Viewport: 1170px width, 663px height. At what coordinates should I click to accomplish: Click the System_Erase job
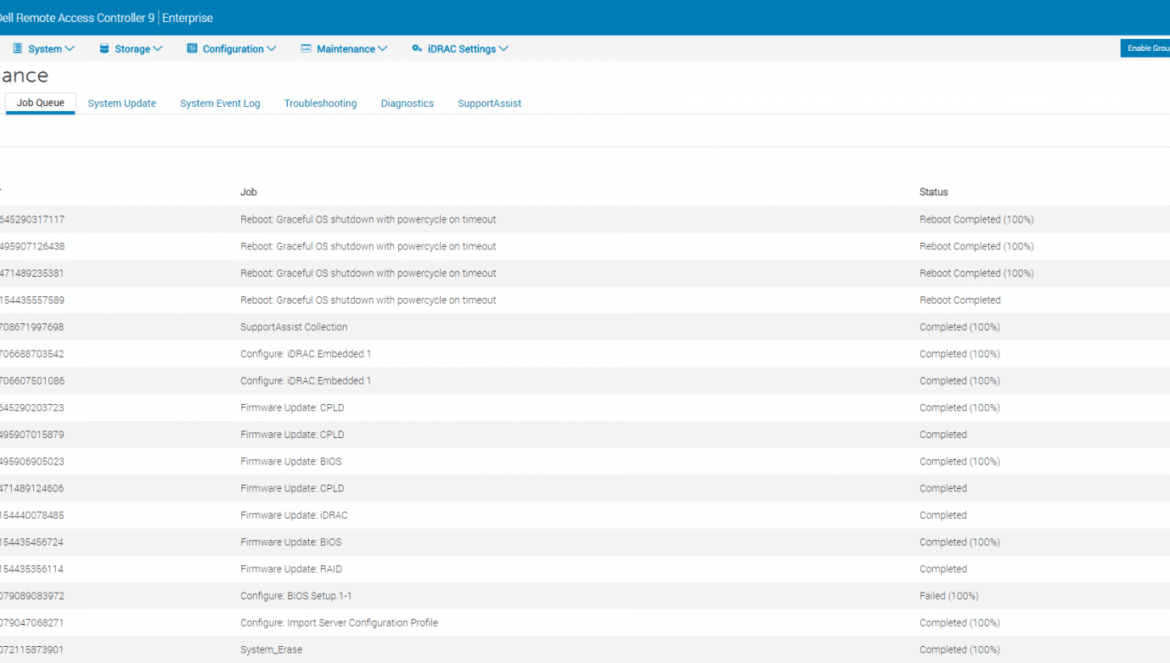click(x=272, y=649)
